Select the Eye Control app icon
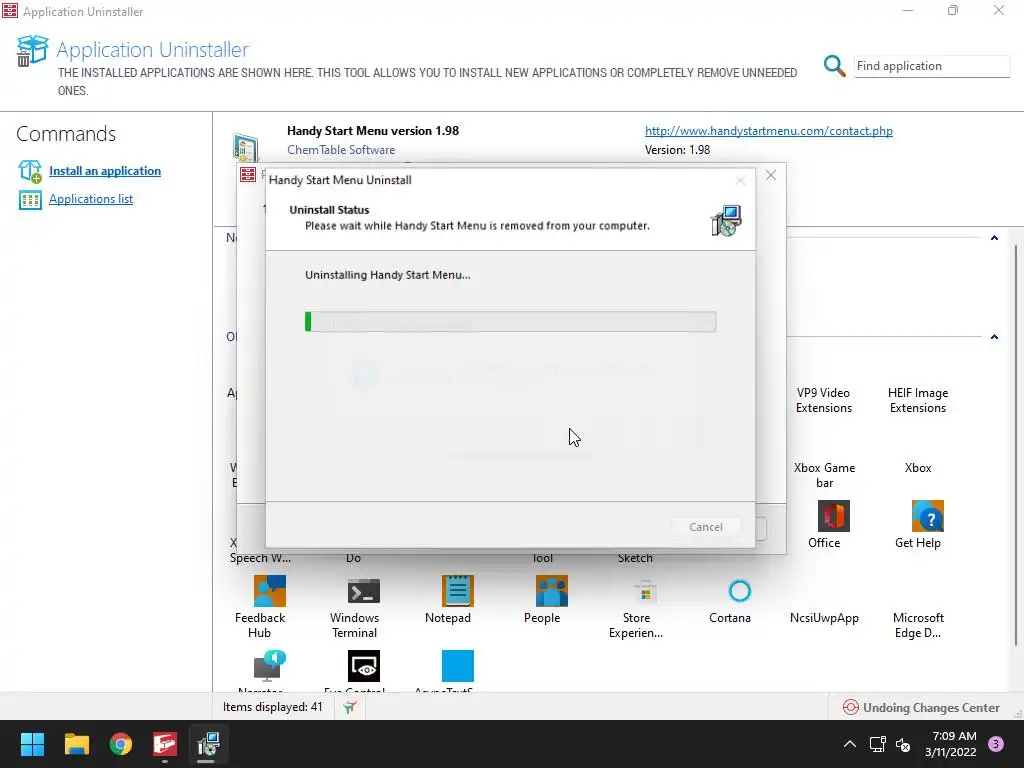The width and height of the screenshot is (1024, 768). pyautogui.click(x=363, y=666)
